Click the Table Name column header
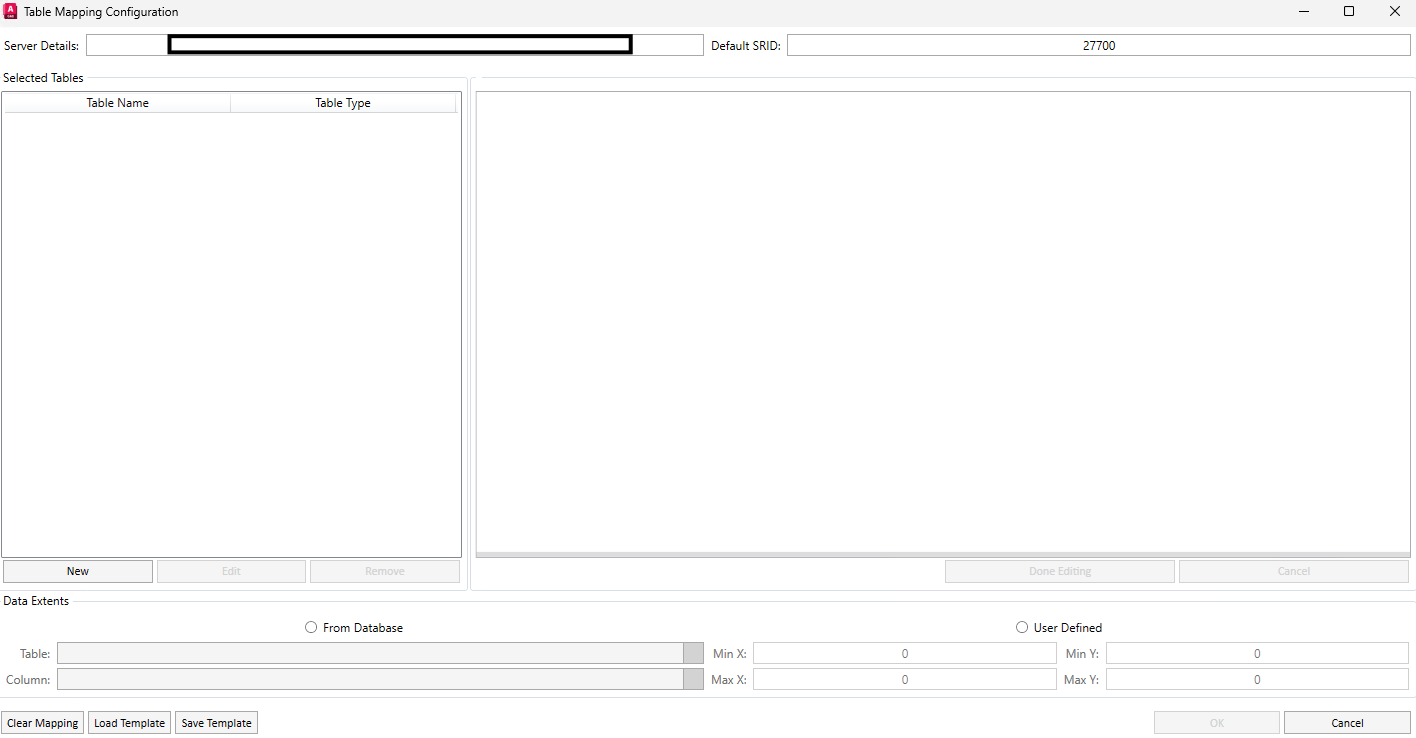 tap(117, 102)
